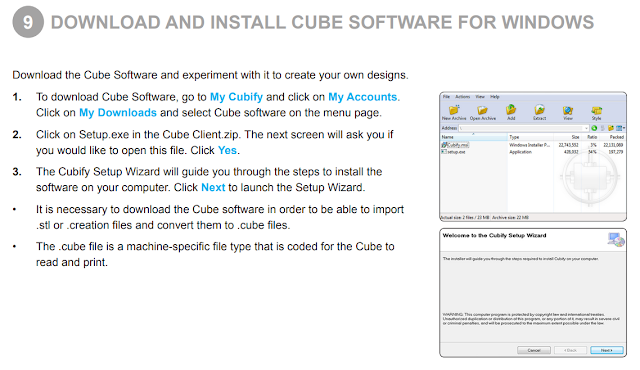Click the folder icon right of Address bar
This screenshot has width=640, height=370.
(x=611, y=128)
